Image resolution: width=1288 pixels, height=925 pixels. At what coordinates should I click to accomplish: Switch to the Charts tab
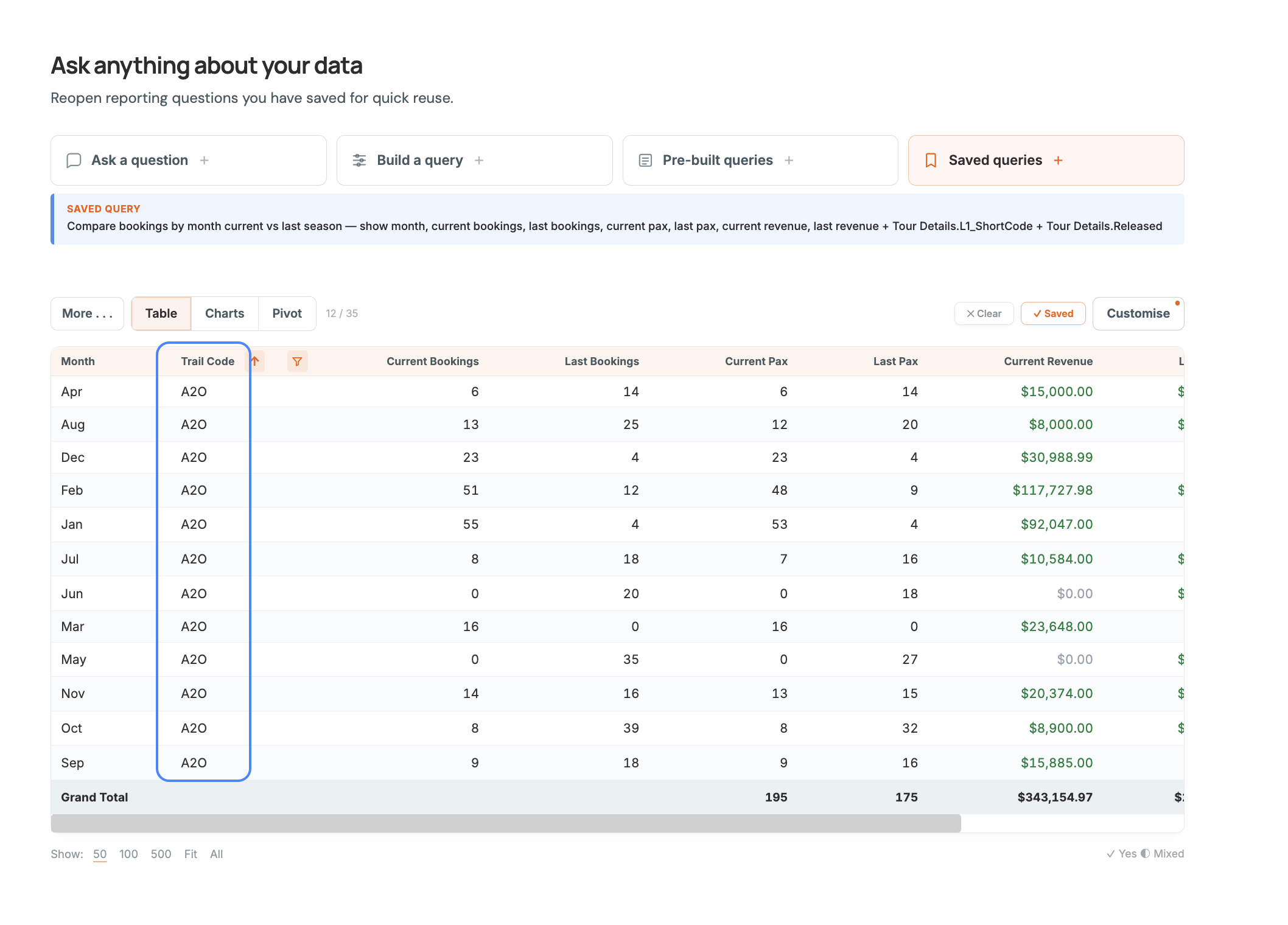click(225, 313)
